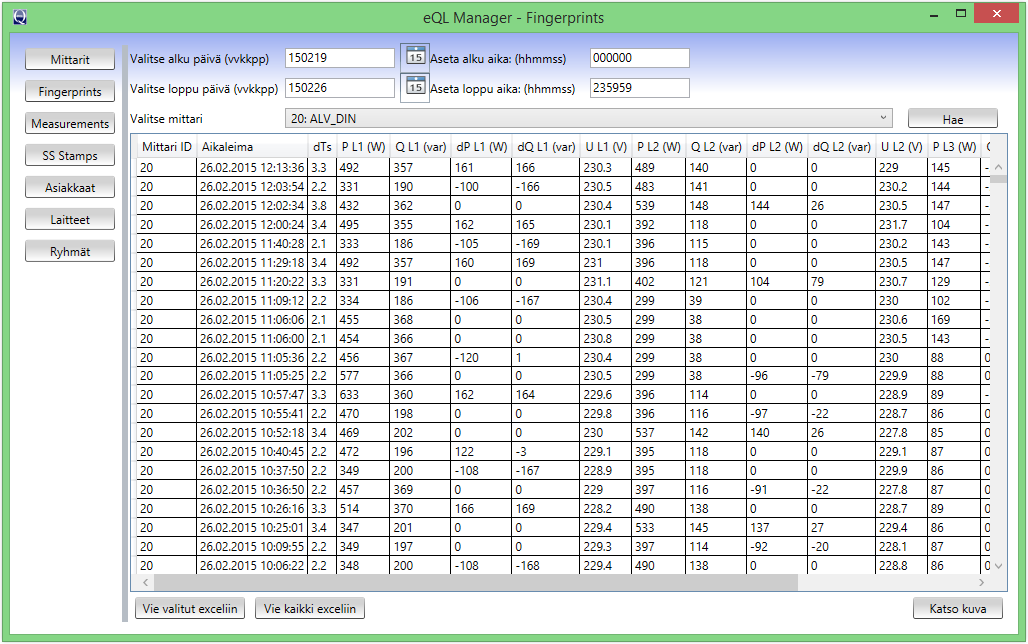Sort by dQ L2 (var) column header
Image resolution: width=1028 pixels, height=644 pixels.
(x=842, y=147)
